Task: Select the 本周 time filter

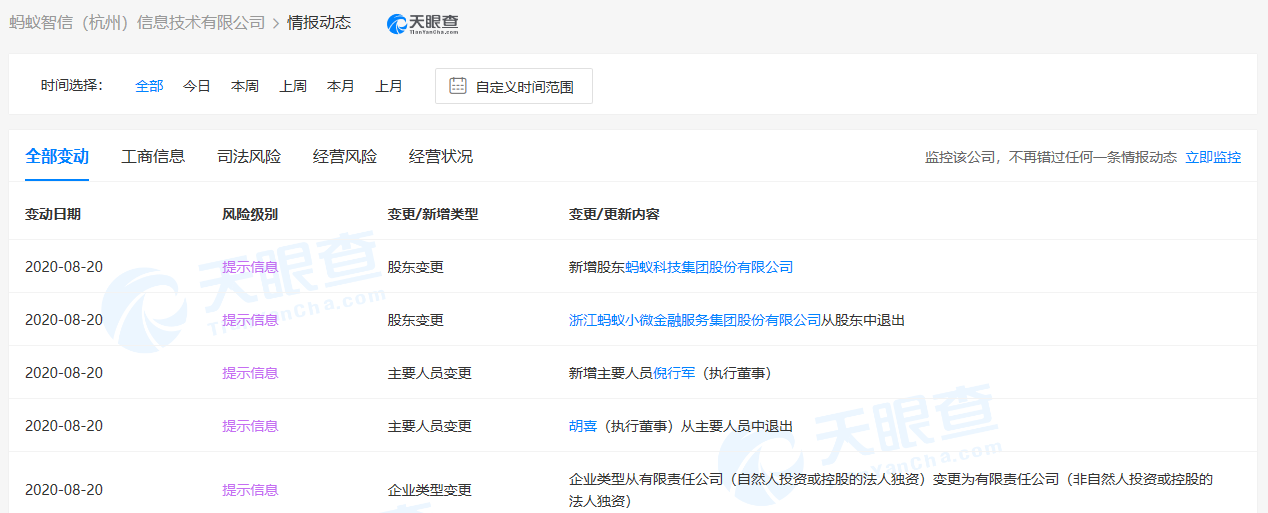Action: click(x=245, y=86)
